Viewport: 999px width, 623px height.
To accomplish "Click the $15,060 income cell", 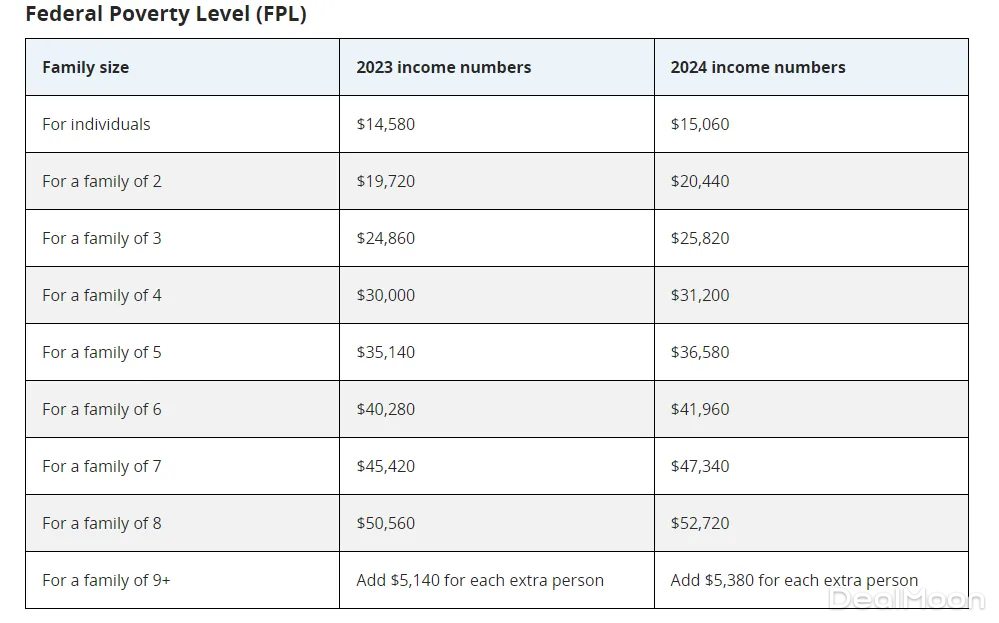I will click(700, 124).
